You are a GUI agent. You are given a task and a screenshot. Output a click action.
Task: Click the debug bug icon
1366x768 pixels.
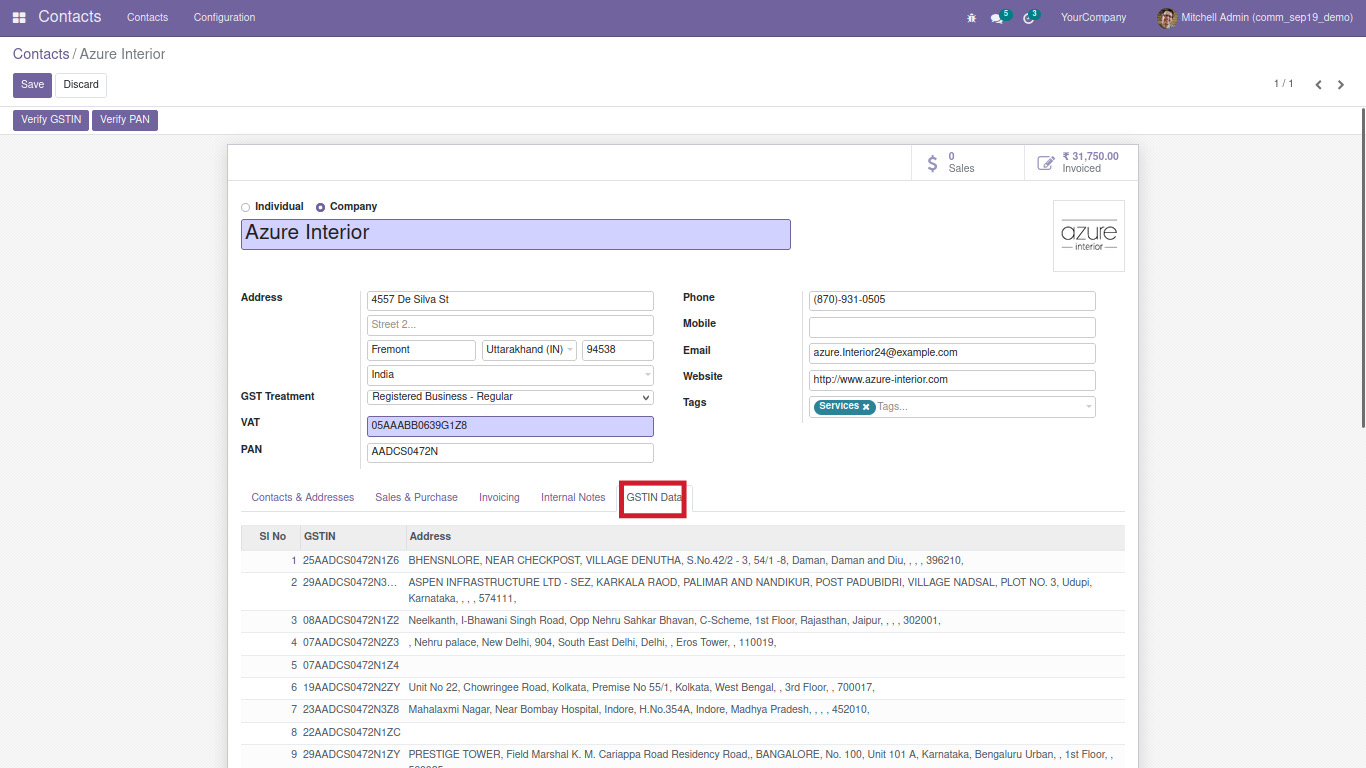(x=971, y=18)
